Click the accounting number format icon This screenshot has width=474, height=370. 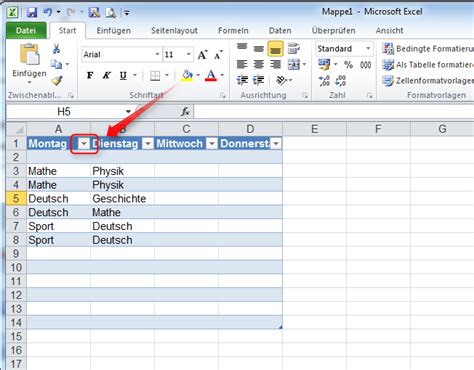[x=324, y=64]
